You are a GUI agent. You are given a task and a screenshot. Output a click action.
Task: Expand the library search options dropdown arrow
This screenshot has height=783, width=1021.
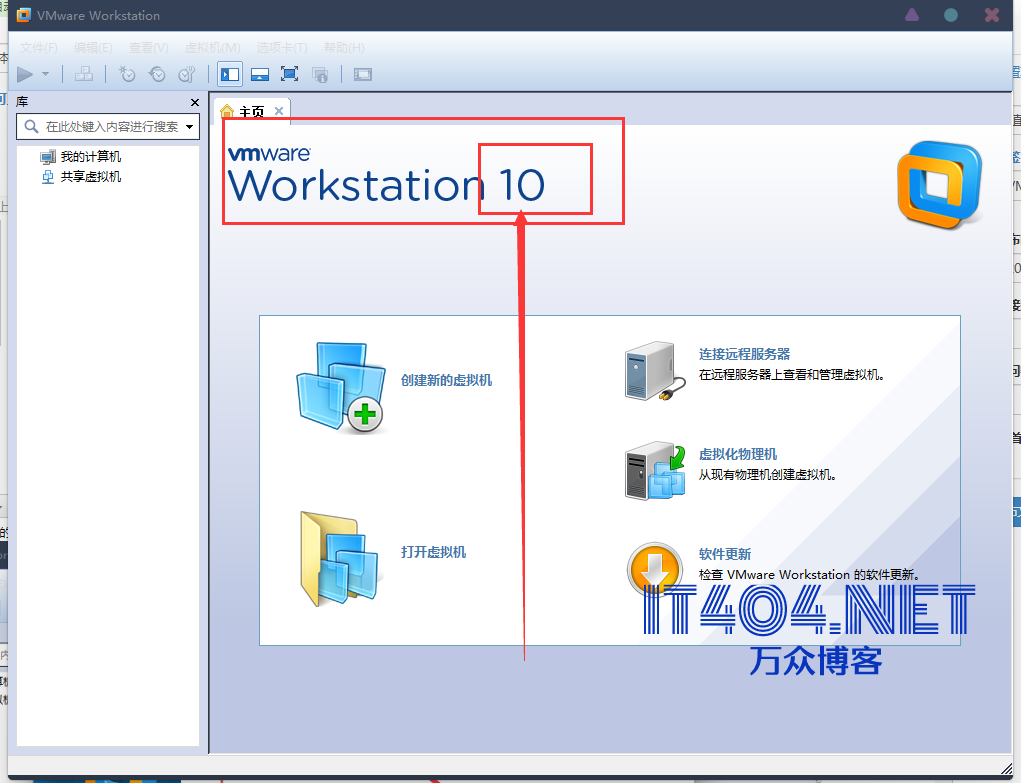coord(189,126)
